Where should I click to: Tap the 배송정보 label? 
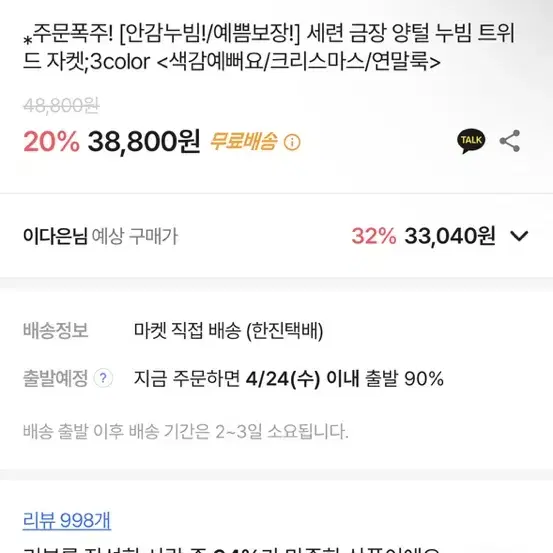55,330
